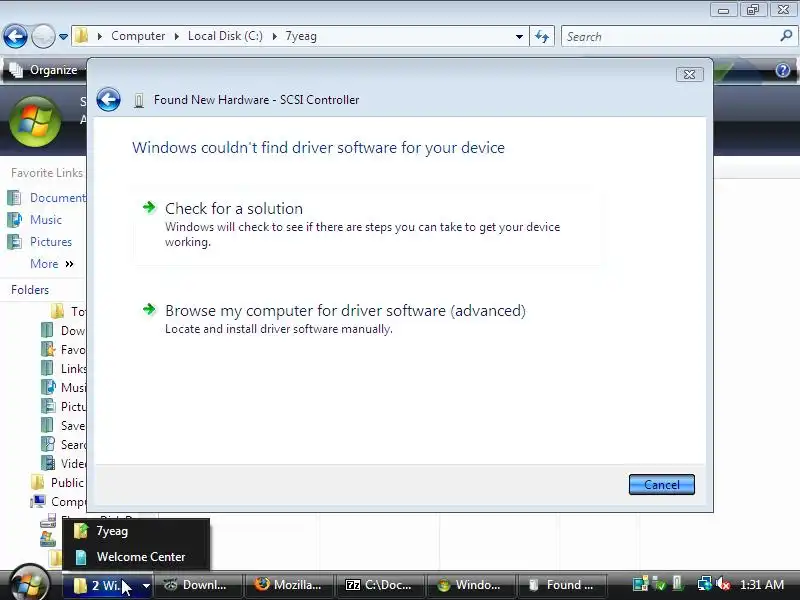The width and height of the screenshot is (800, 600).
Task: Open Music in Favorite Links
Action: tap(35, 219)
